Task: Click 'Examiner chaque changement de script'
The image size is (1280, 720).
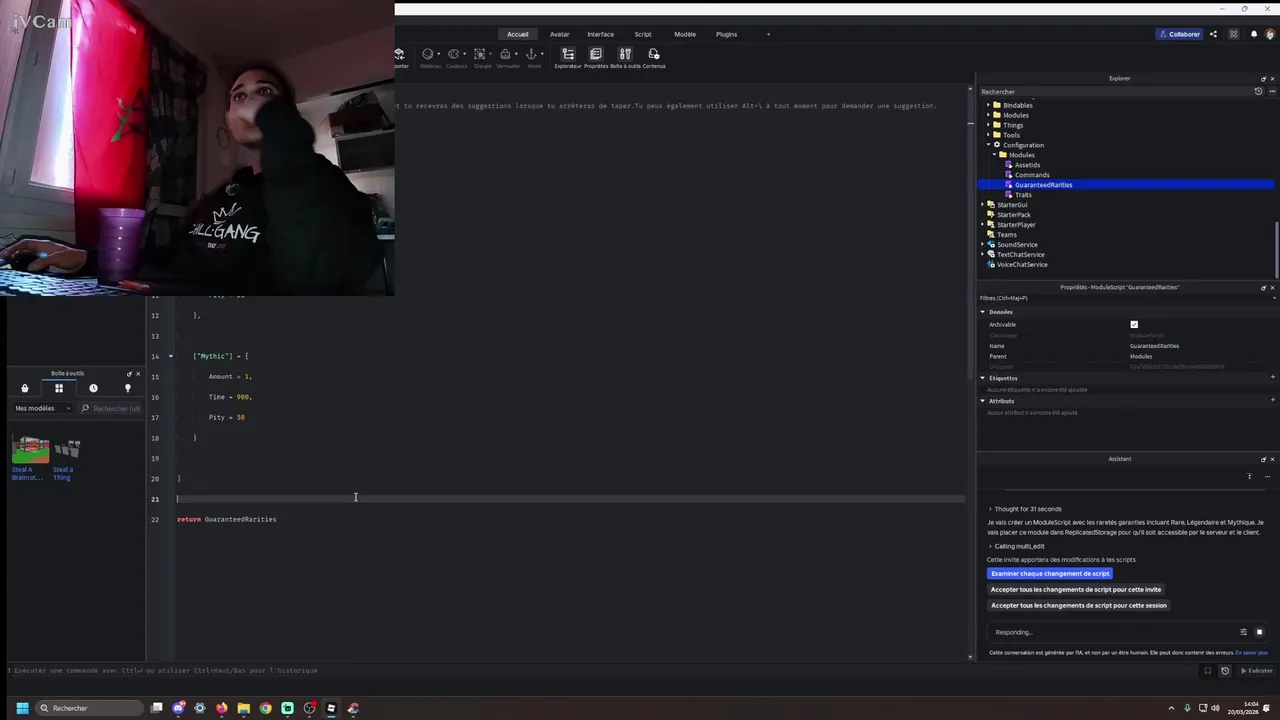Action: [1050, 574]
